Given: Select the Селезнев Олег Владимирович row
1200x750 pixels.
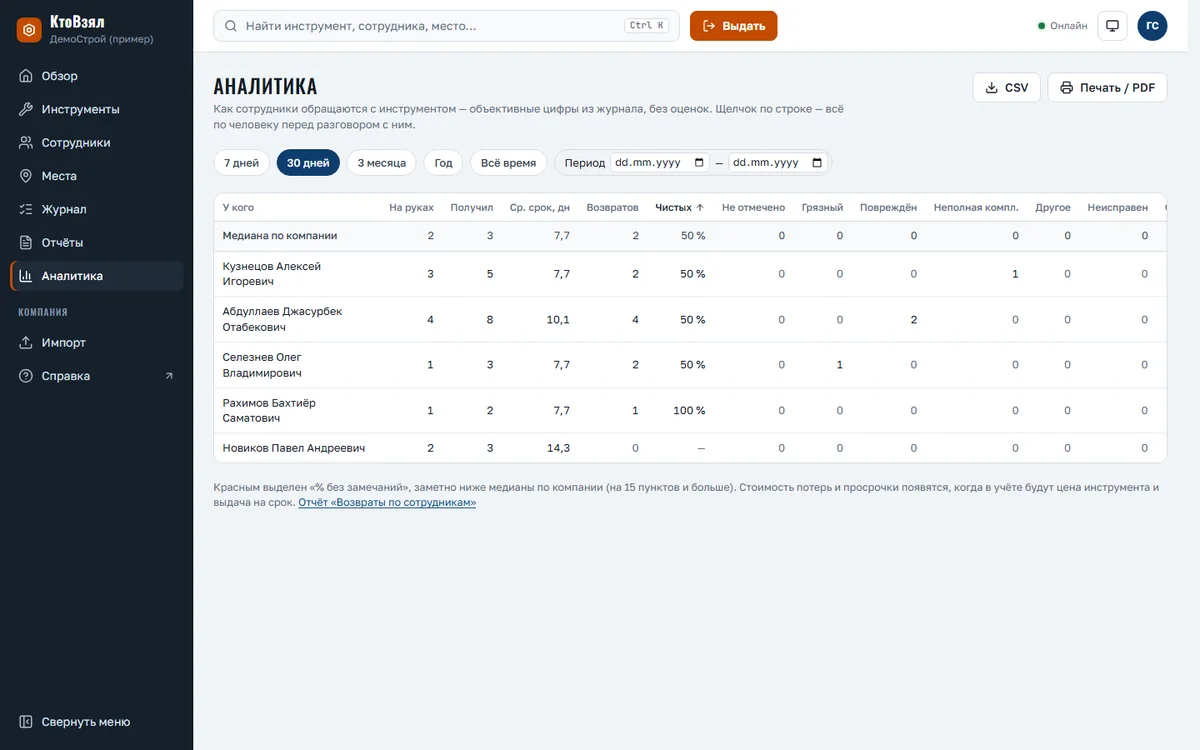Looking at the screenshot, I should coord(690,365).
